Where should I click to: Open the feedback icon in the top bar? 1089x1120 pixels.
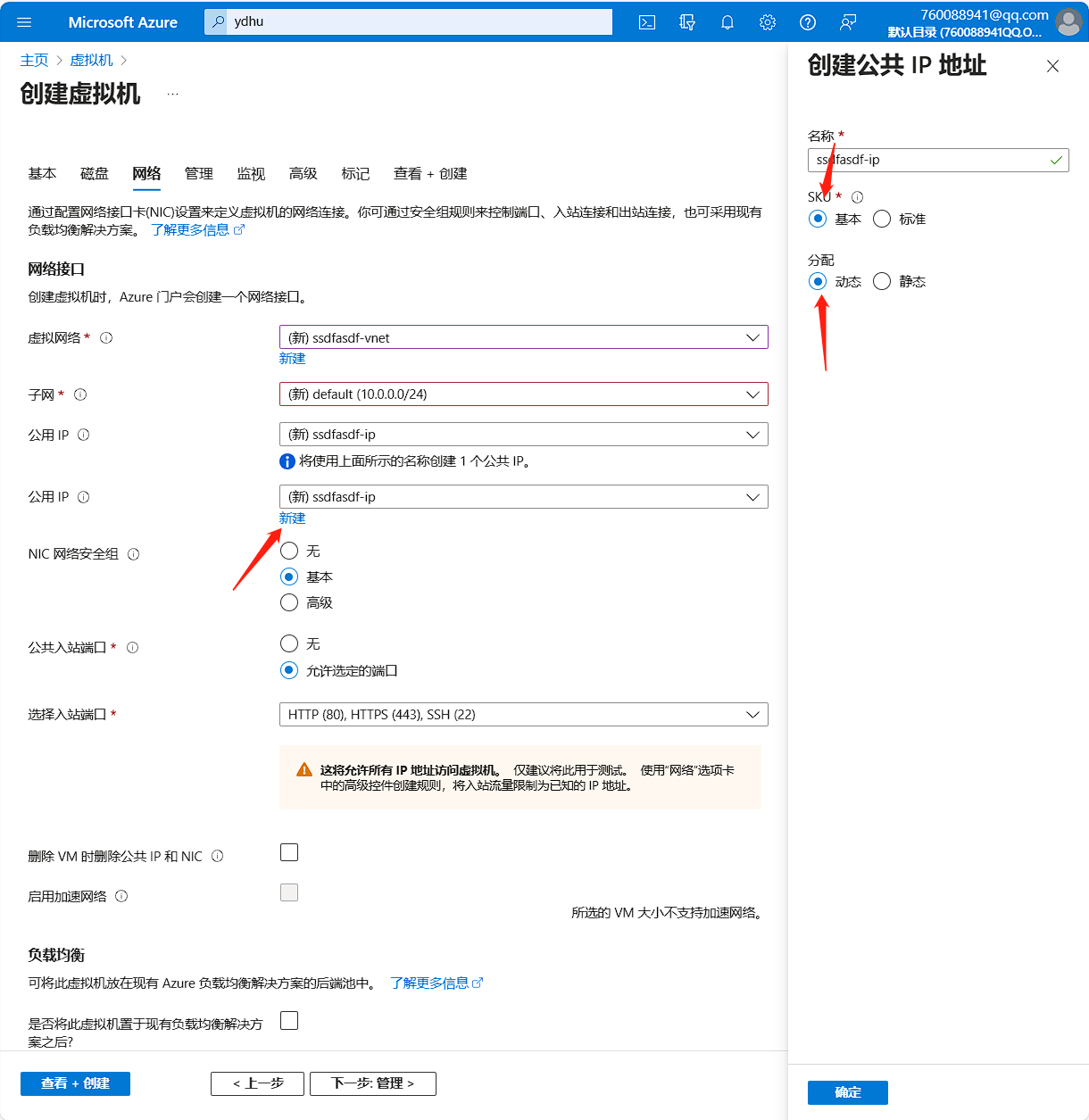pyautogui.click(x=848, y=22)
